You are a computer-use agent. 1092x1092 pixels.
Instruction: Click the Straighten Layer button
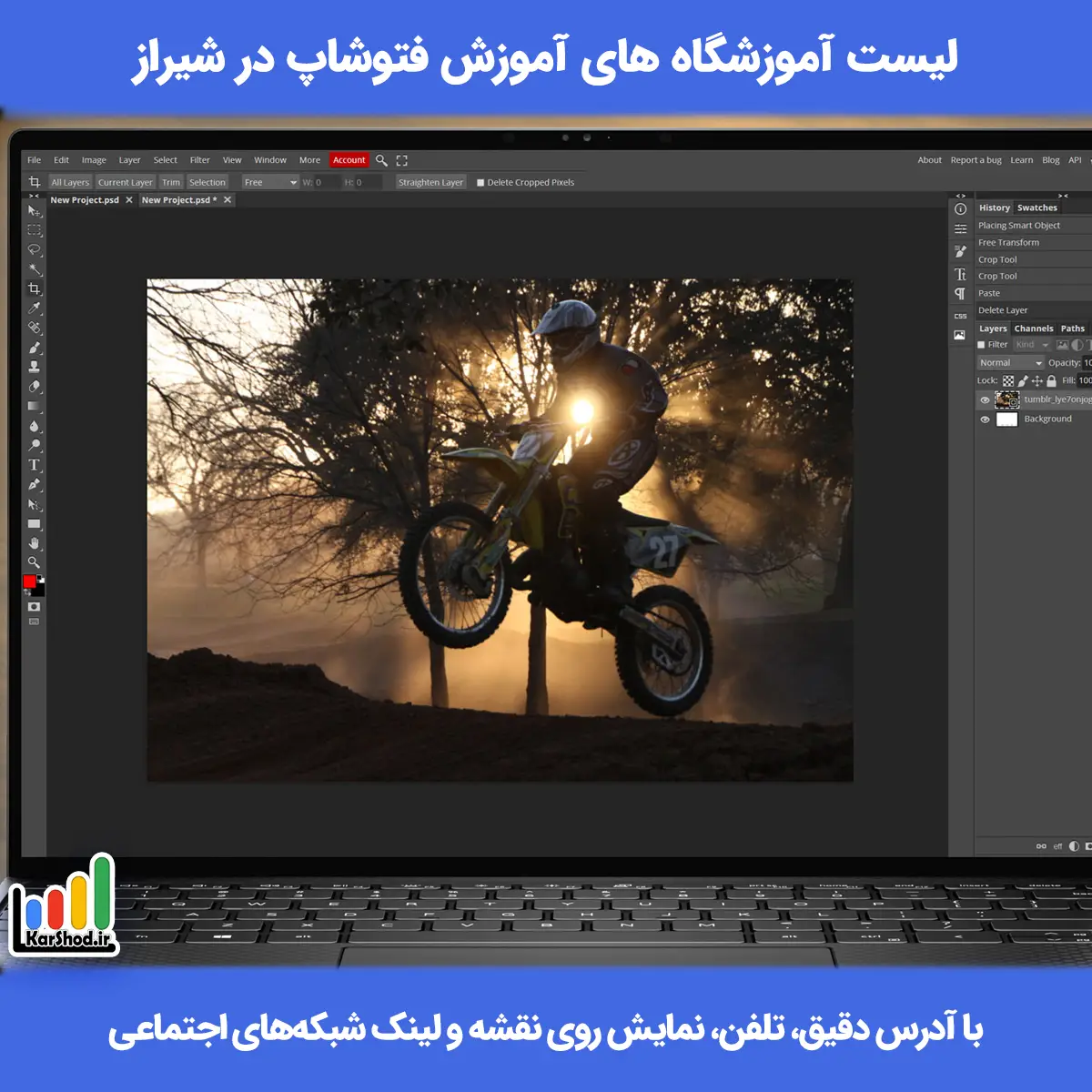coord(430,183)
